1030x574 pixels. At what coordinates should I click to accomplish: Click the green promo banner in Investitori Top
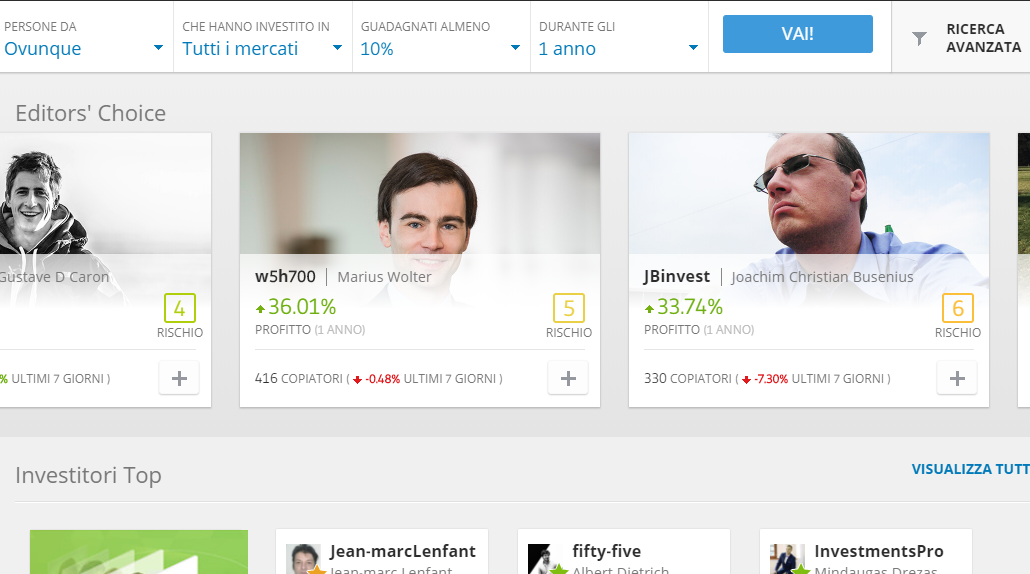139,552
